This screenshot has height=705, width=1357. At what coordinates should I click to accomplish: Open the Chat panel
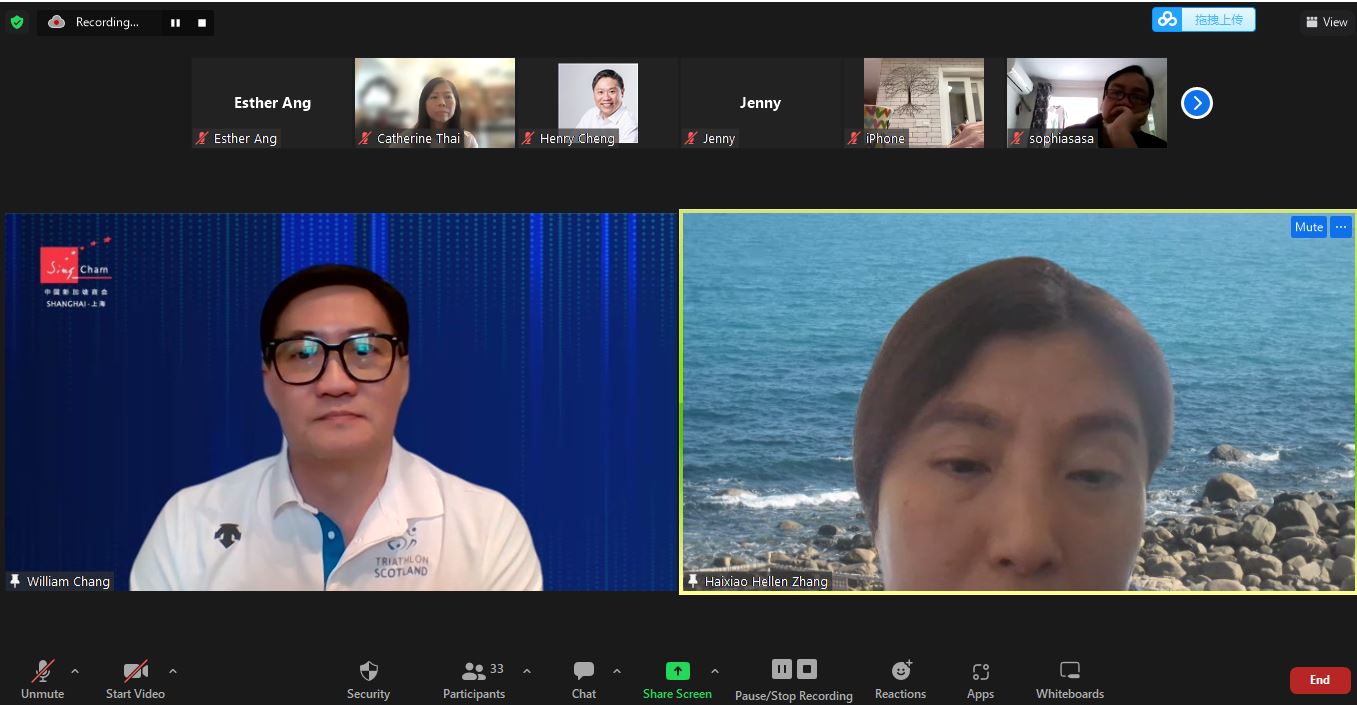point(584,679)
